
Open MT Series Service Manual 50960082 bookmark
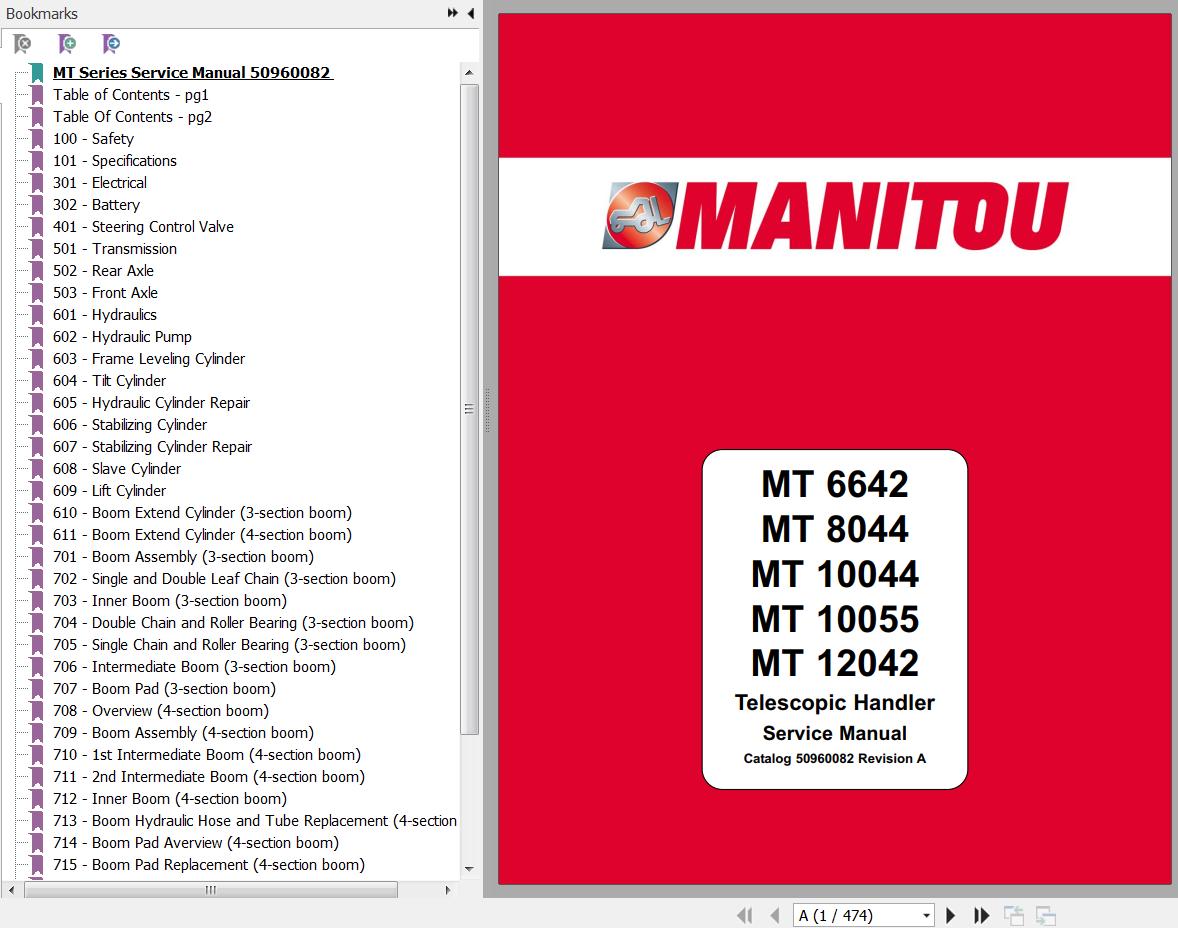192,73
